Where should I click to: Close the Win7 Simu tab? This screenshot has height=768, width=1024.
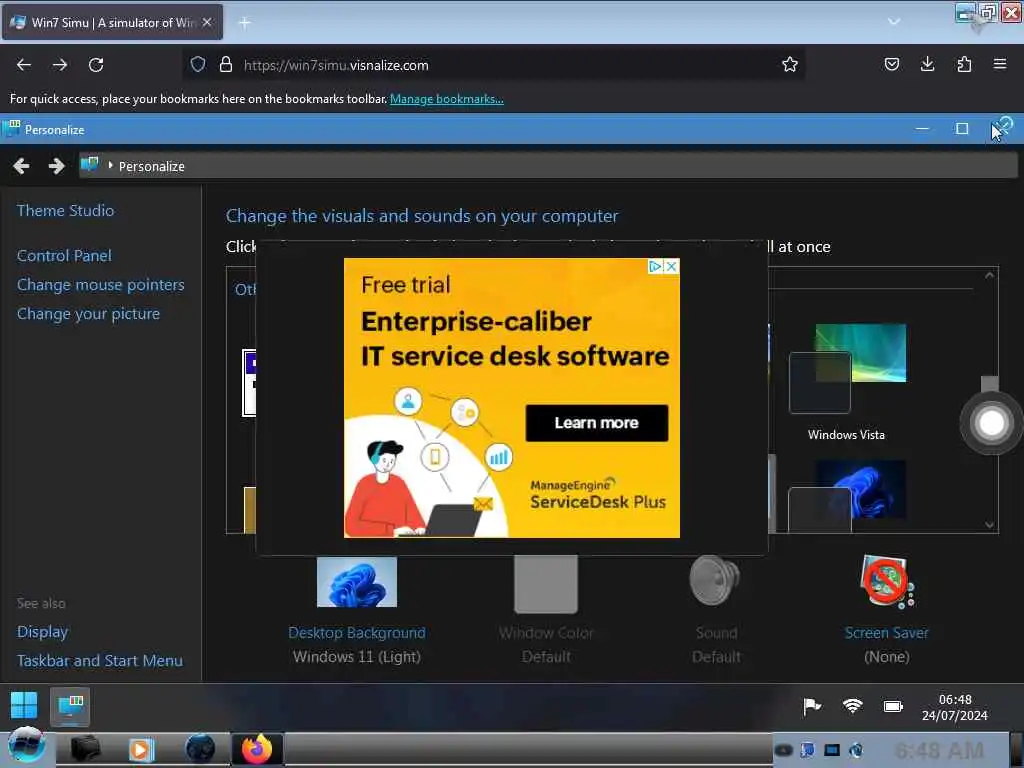[207, 22]
